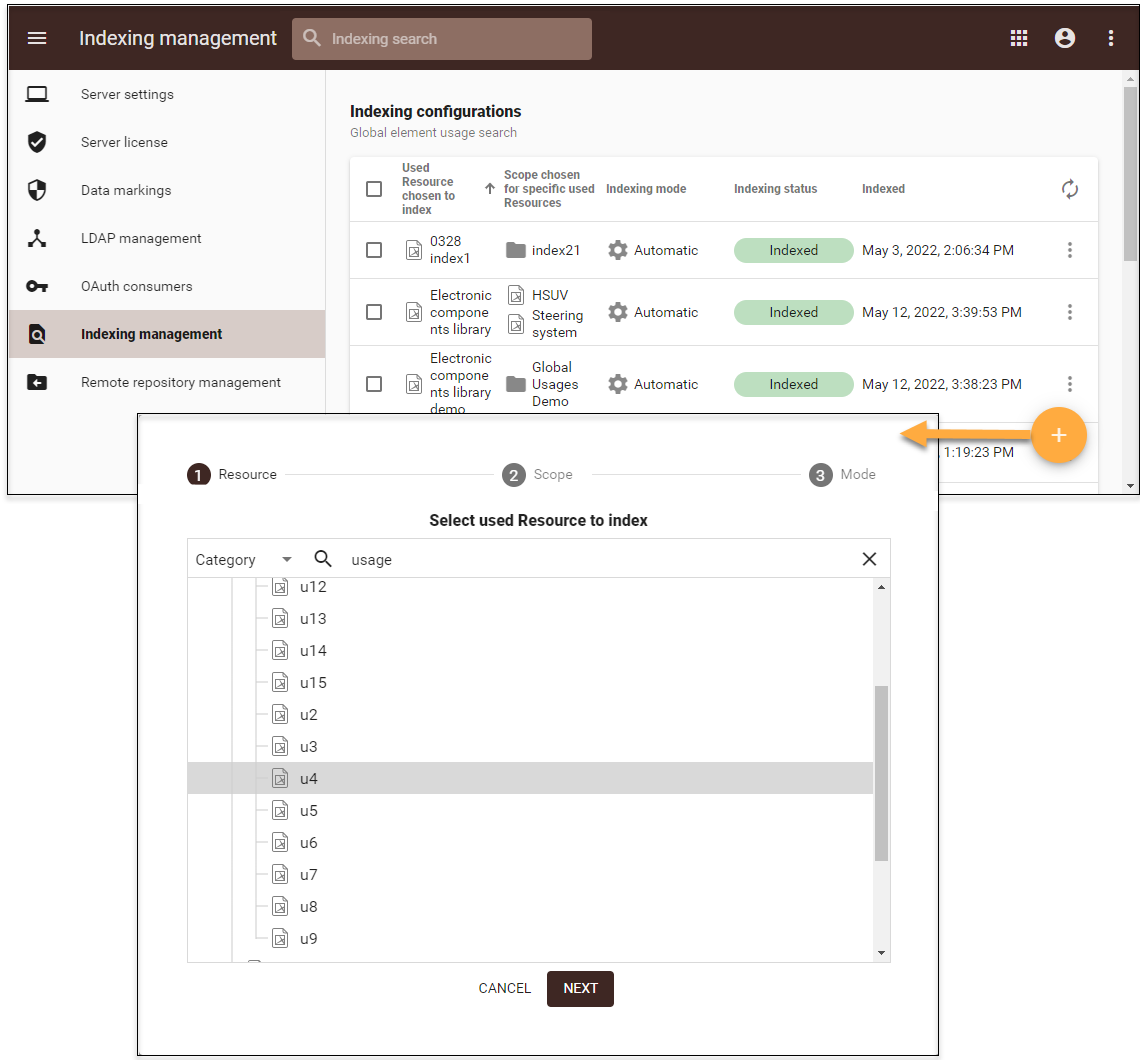Click the index21 folder icon

[515, 250]
